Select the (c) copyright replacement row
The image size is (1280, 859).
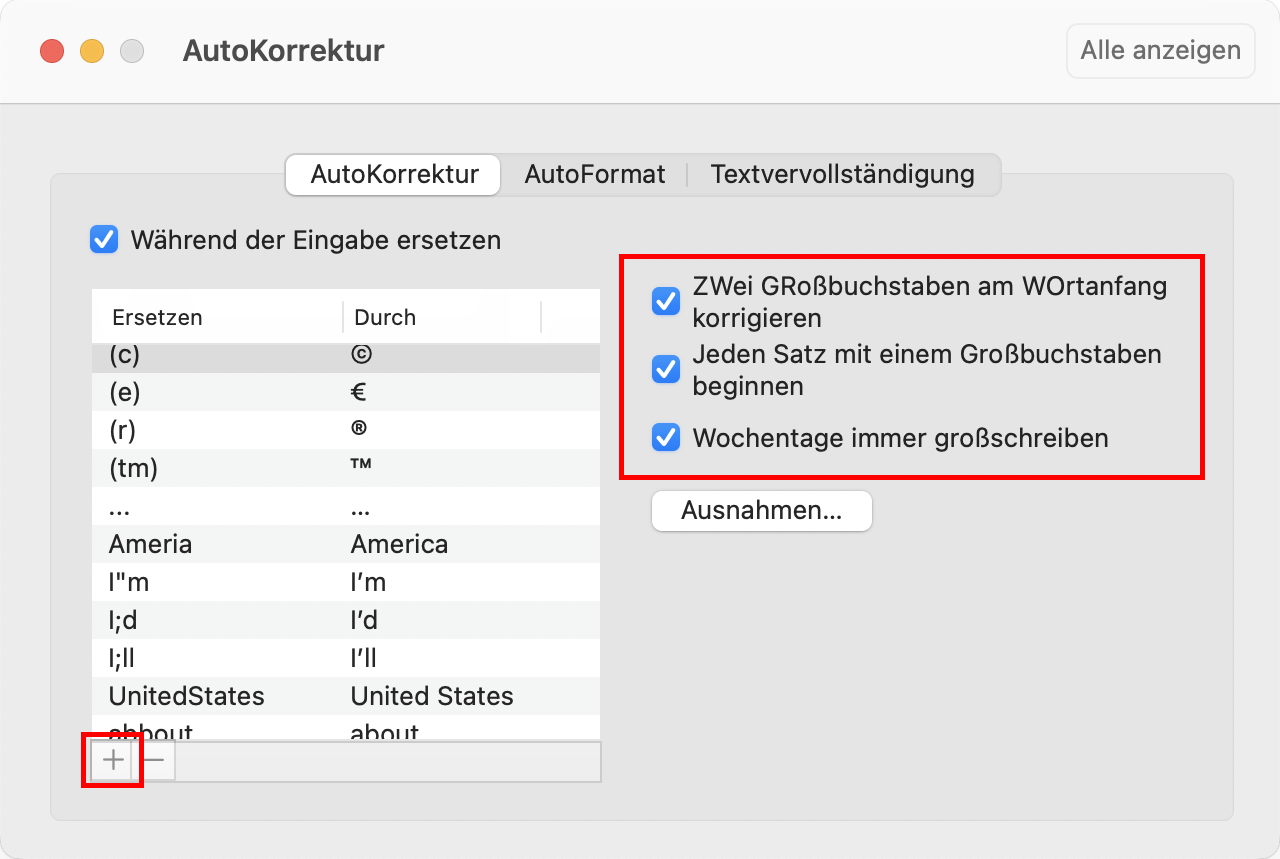(x=345, y=356)
